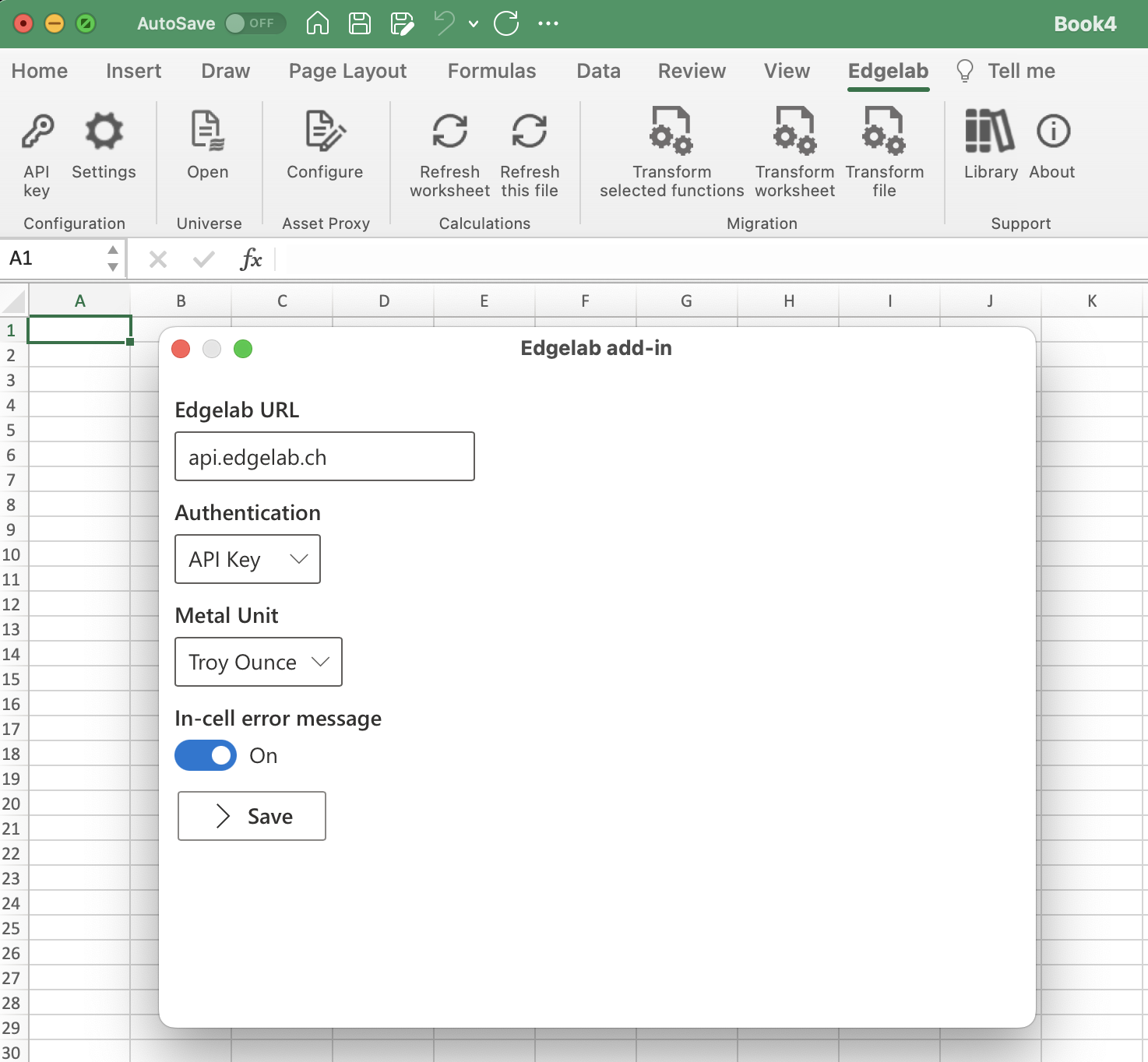Click the Select All corner triangle
Image resolution: width=1148 pixels, height=1062 pixels.
point(14,301)
